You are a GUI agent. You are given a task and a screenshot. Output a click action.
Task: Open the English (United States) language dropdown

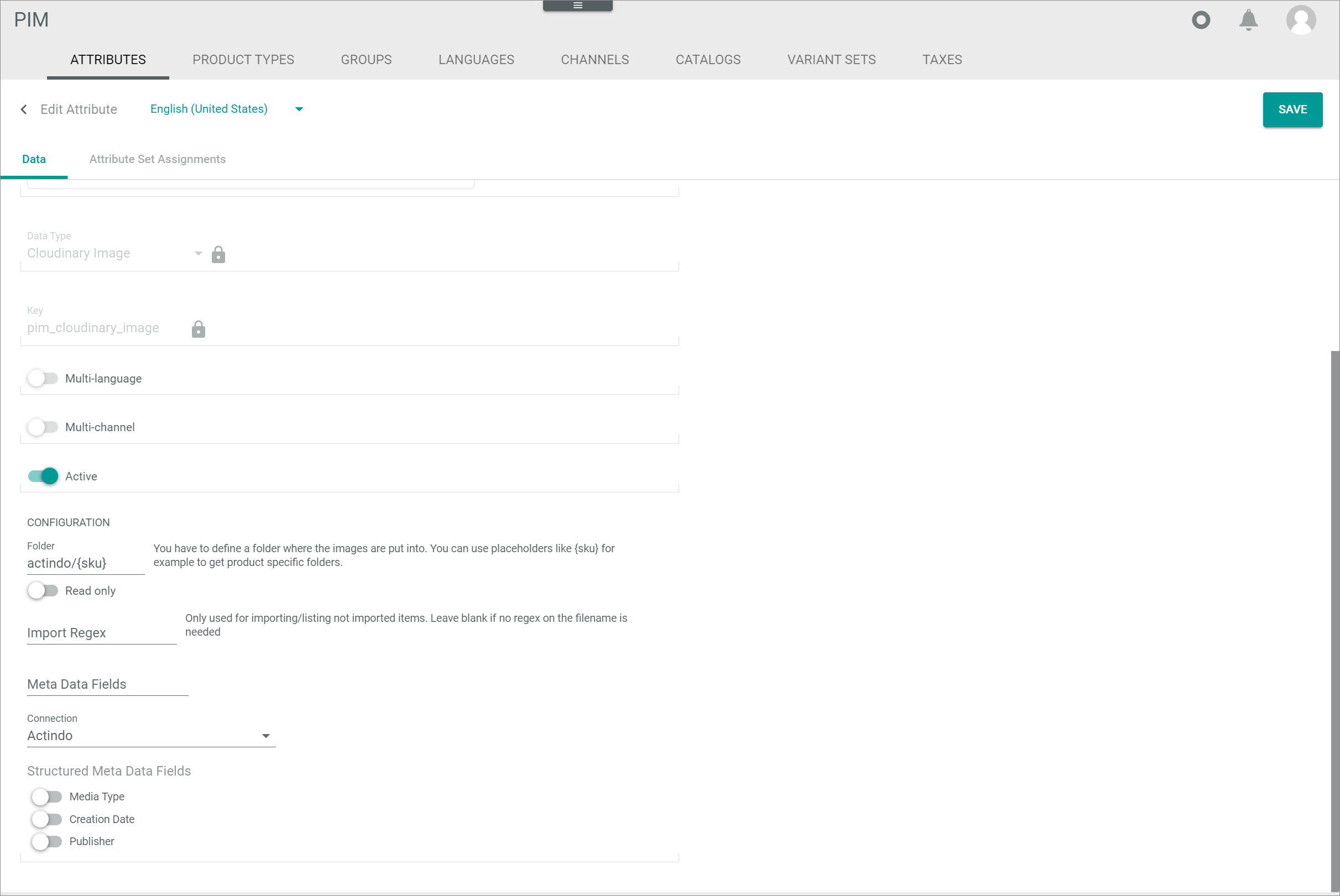tap(226, 109)
